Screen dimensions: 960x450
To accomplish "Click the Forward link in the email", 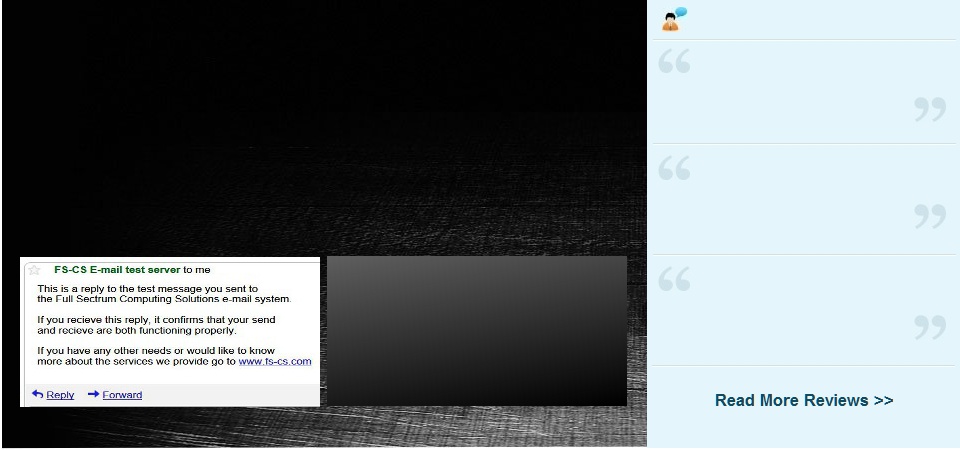I will pos(122,395).
